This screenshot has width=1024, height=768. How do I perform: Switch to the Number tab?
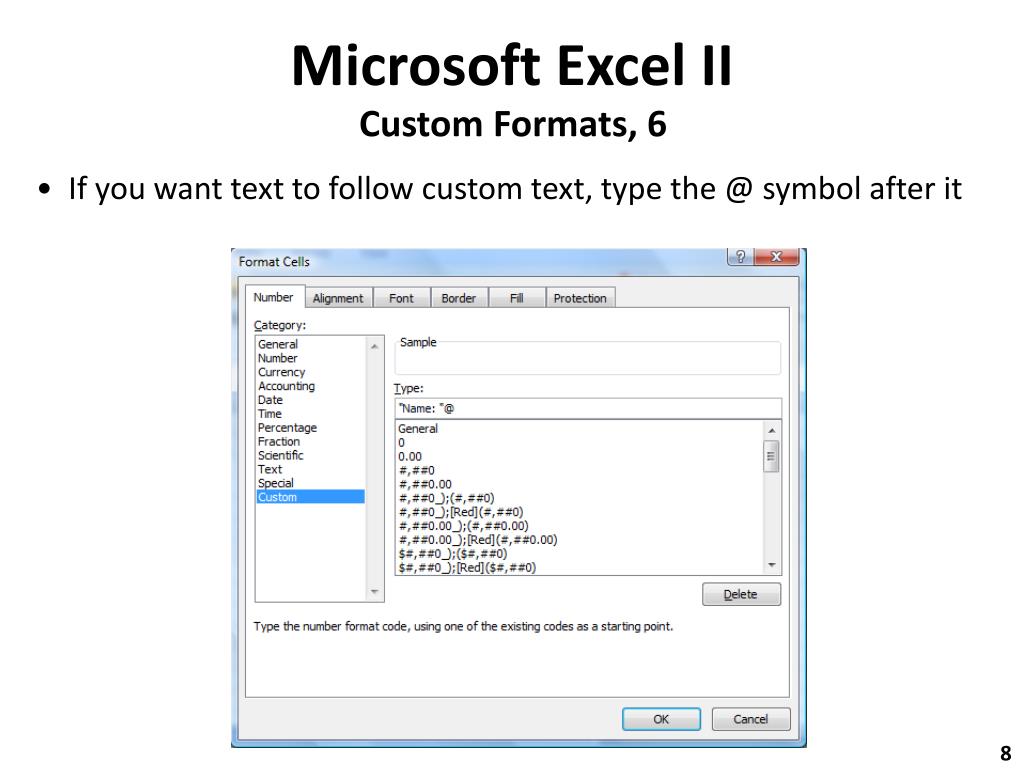click(x=274, y=297)
